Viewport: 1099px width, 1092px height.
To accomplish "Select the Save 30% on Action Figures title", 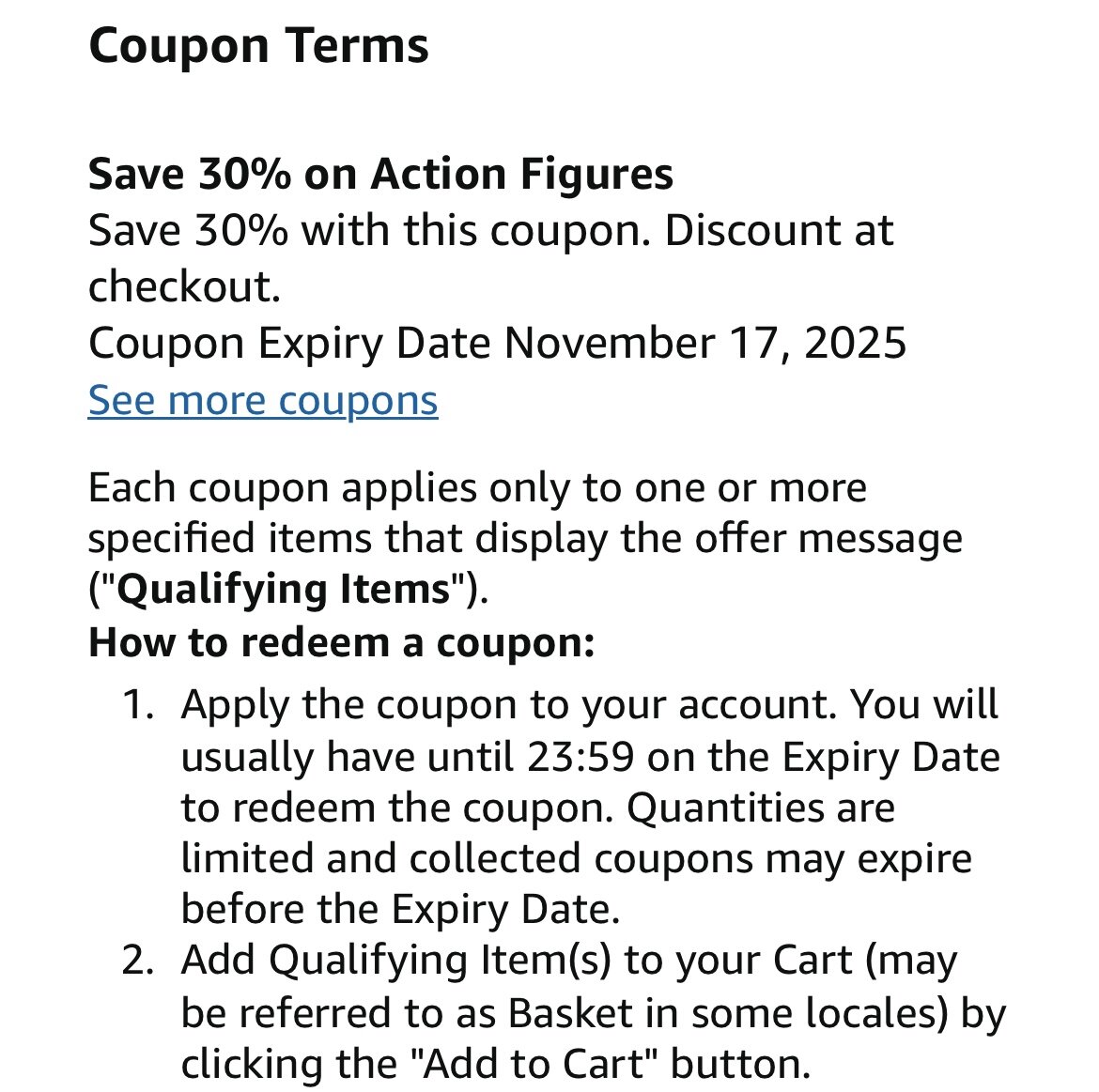I will [380, 174].
